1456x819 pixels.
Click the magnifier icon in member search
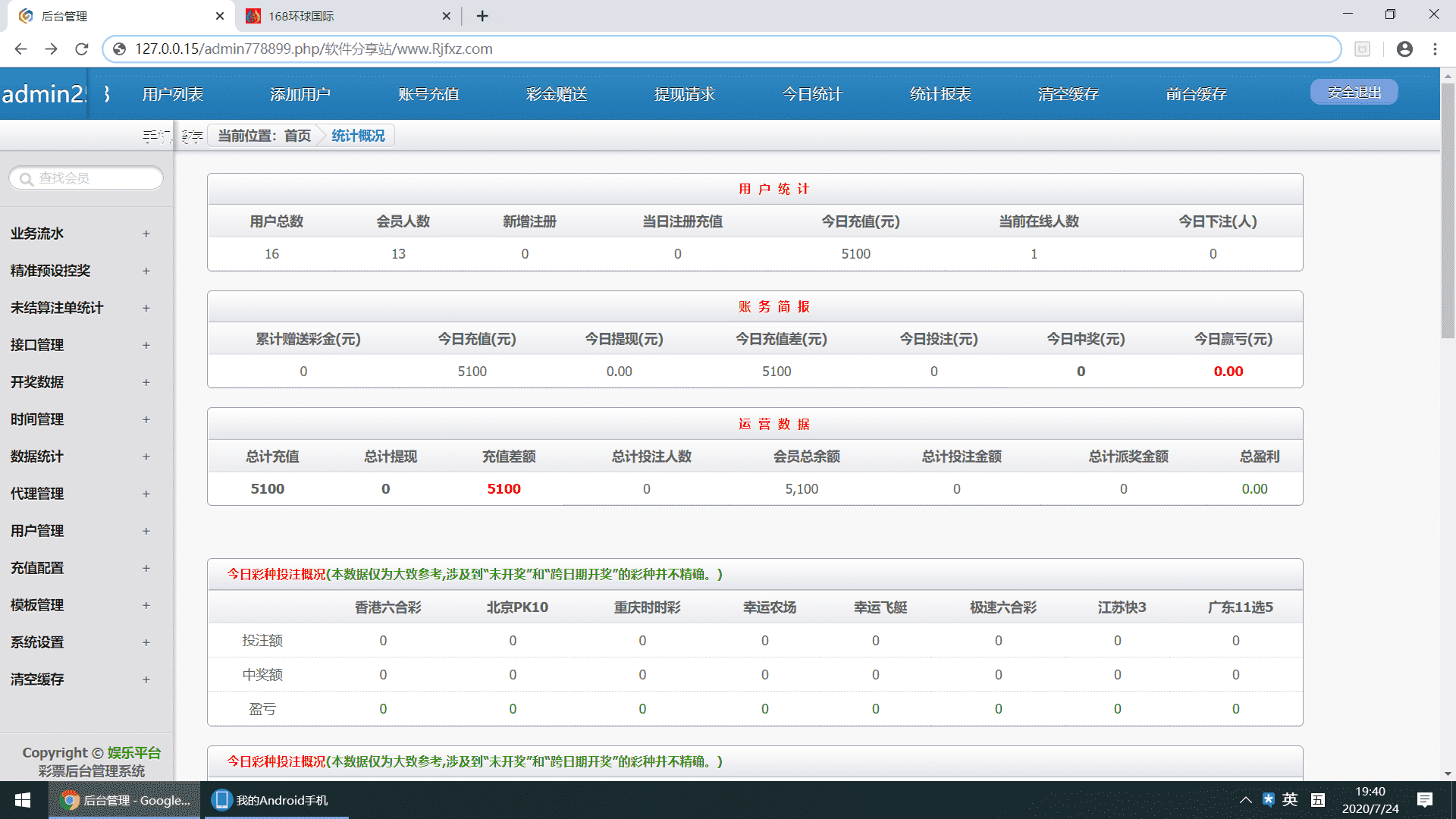click(x=26, y=179)
